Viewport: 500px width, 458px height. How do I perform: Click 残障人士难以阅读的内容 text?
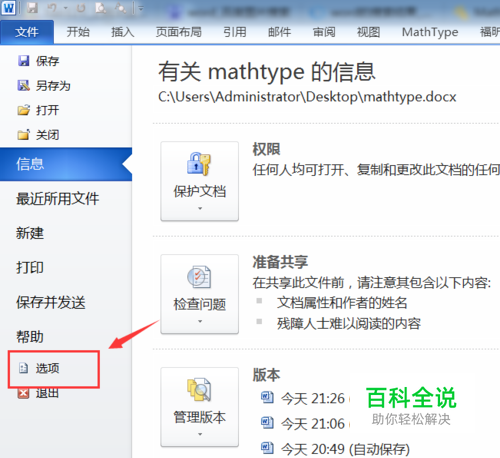pyautogui.click(x=349, y=324)
